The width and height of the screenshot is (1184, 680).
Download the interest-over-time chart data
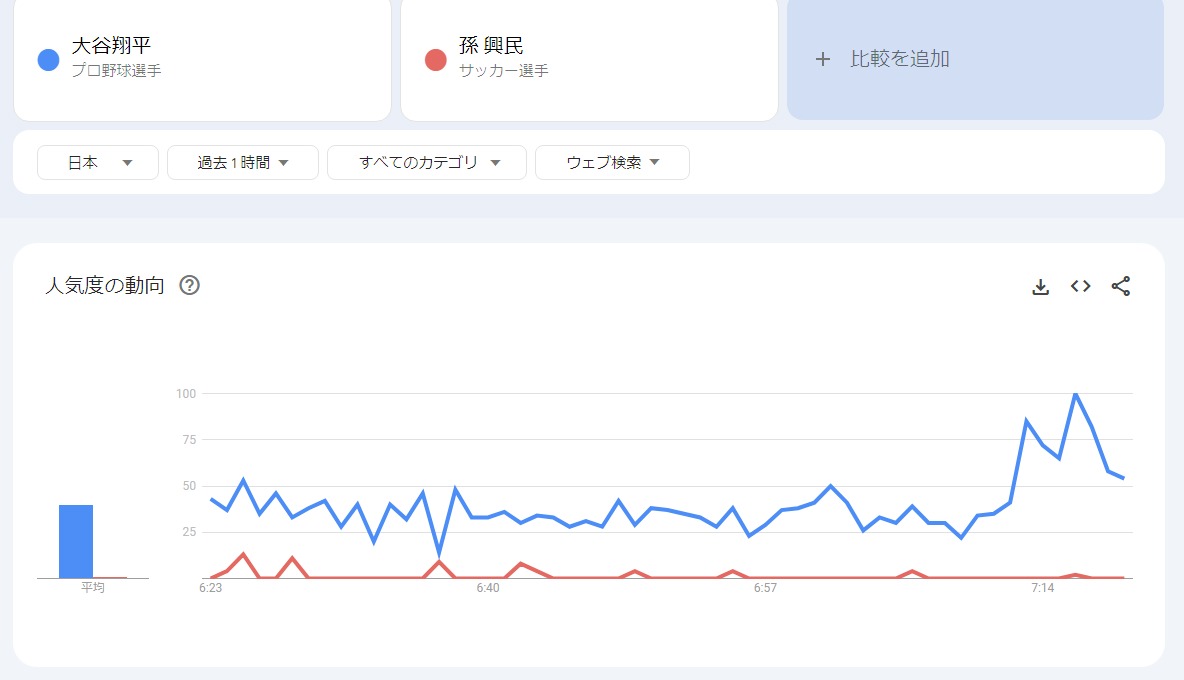tap(1041, 287)
